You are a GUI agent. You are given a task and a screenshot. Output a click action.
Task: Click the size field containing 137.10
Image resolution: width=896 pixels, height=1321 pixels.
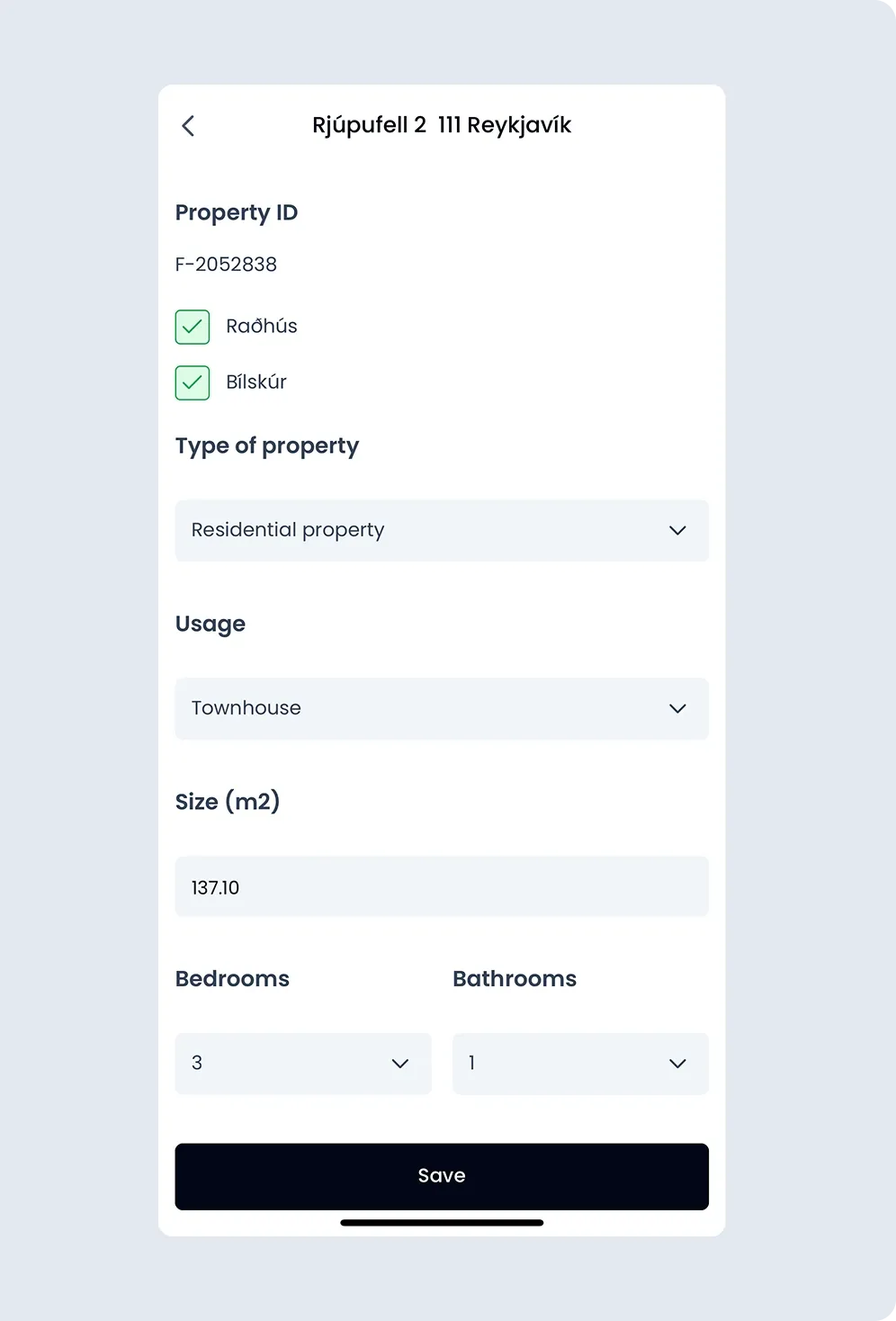[x=441, y=887]
